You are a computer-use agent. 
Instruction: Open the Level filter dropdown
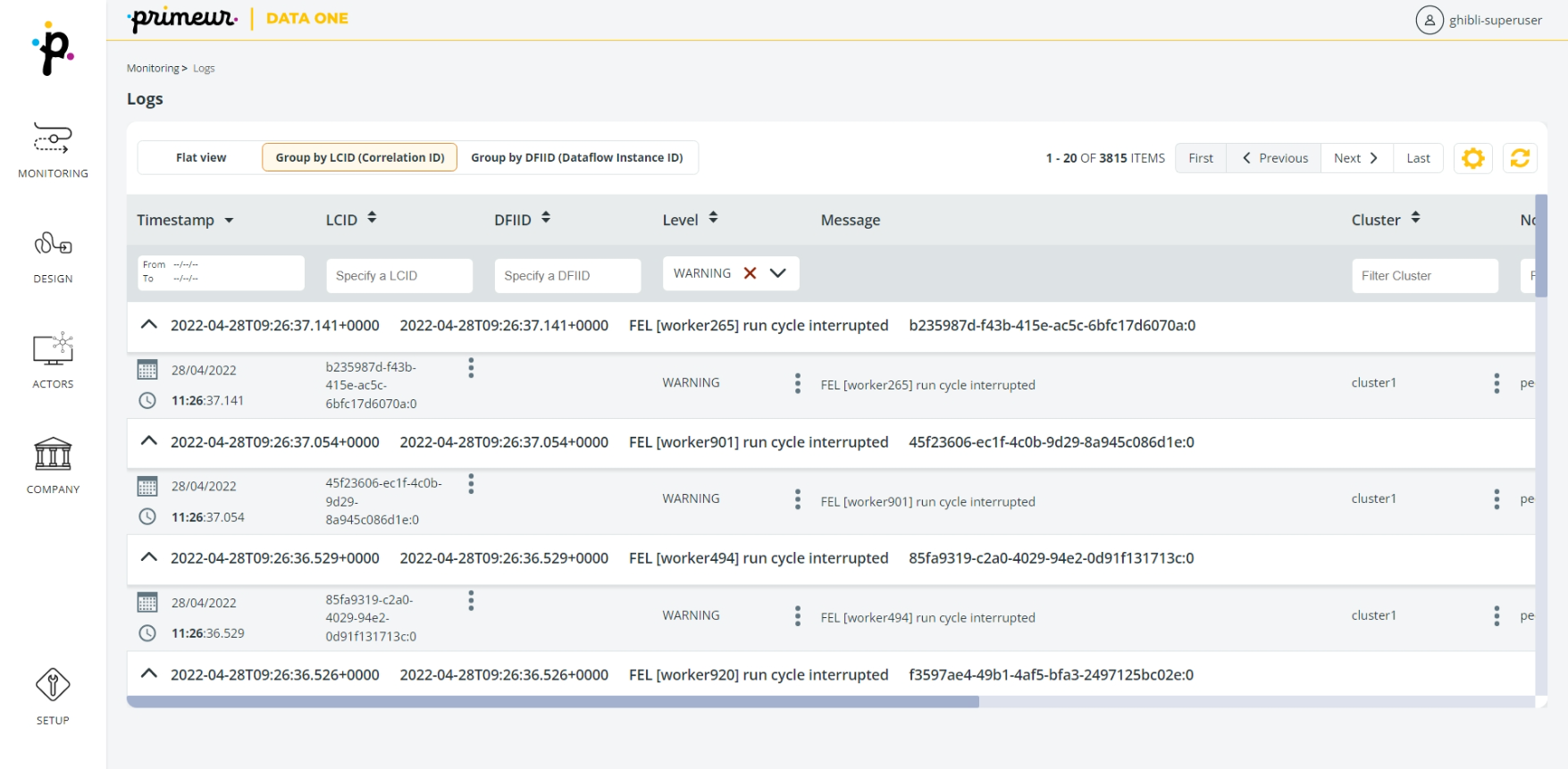(x=778, y=273)
